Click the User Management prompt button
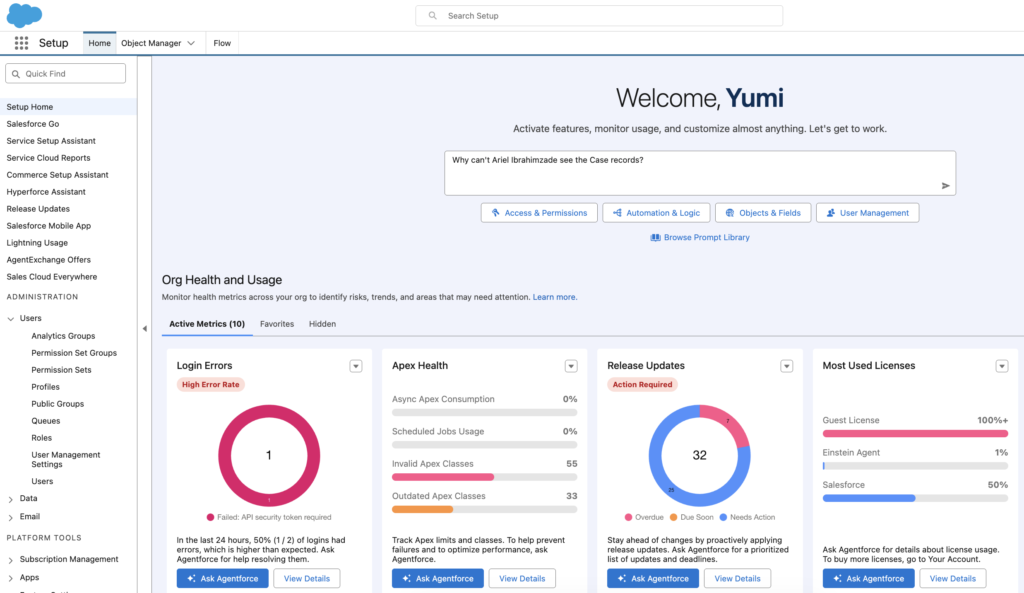The image size is (1024, 593). click(x=867, y=213)
